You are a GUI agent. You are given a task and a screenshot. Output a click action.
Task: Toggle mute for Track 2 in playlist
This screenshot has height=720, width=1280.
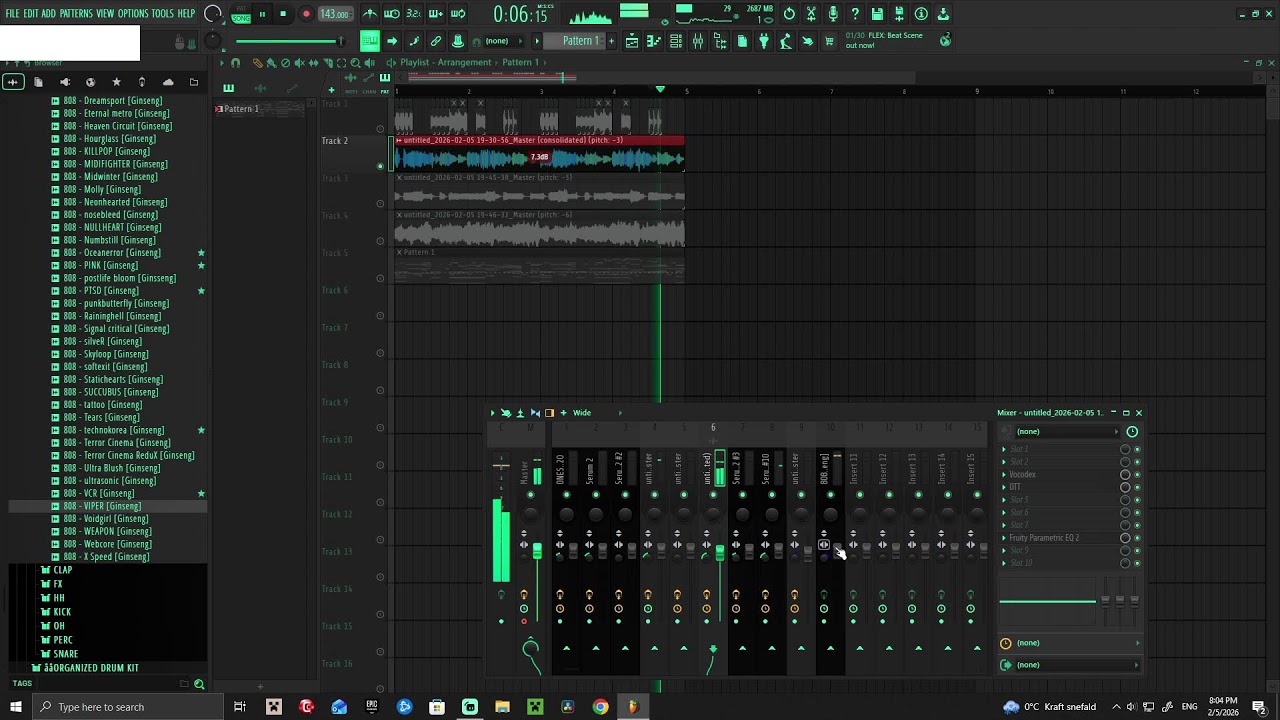380,166
